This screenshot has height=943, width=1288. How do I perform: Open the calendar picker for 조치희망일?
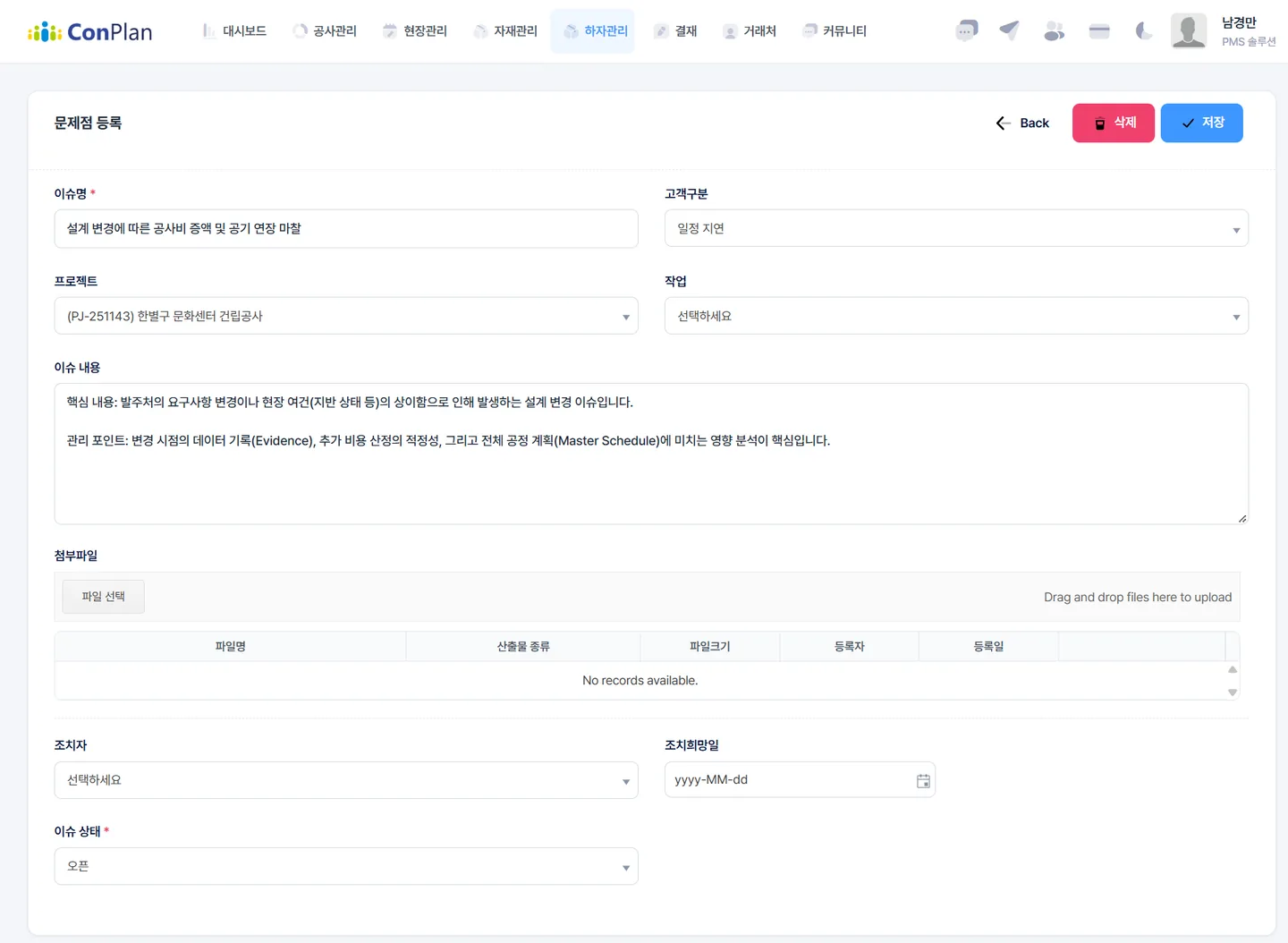923,781
